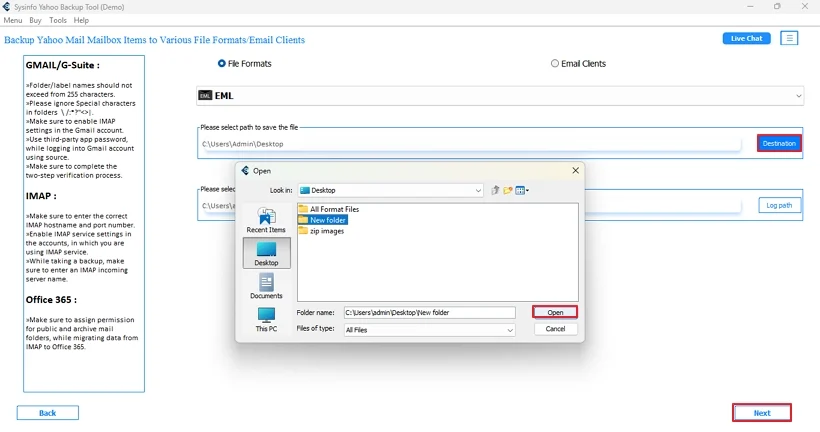Select Documents in the dialog sidebar

point(266,286)
